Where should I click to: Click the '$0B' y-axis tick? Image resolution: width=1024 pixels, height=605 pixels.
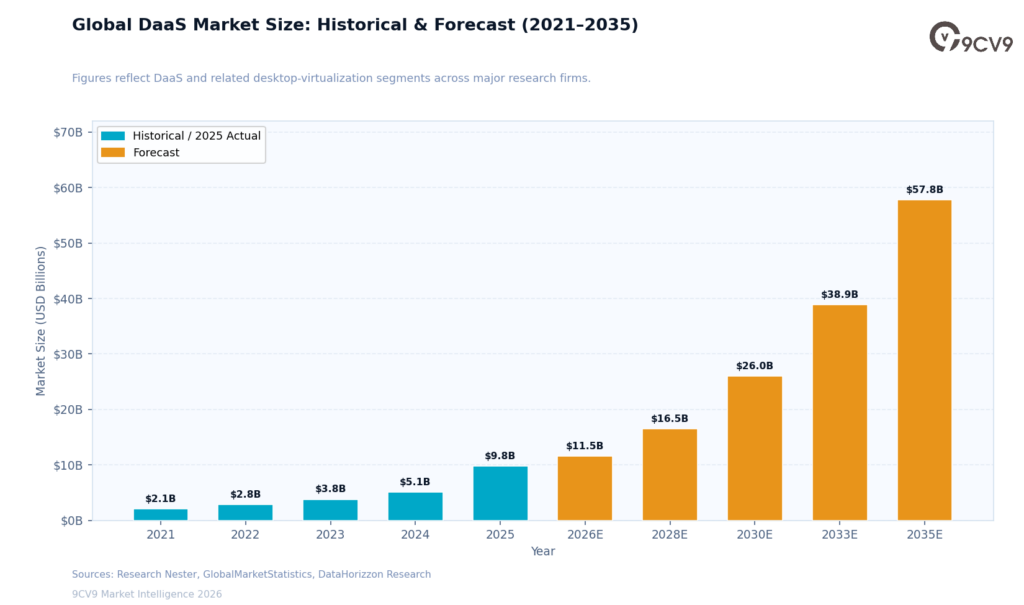point(72,521)
